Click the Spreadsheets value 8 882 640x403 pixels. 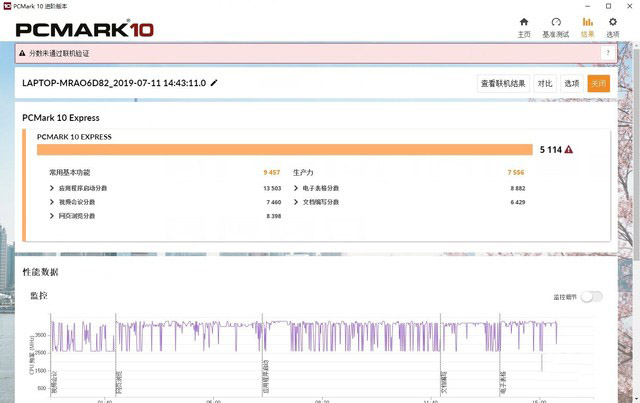[x=518, y=188]
